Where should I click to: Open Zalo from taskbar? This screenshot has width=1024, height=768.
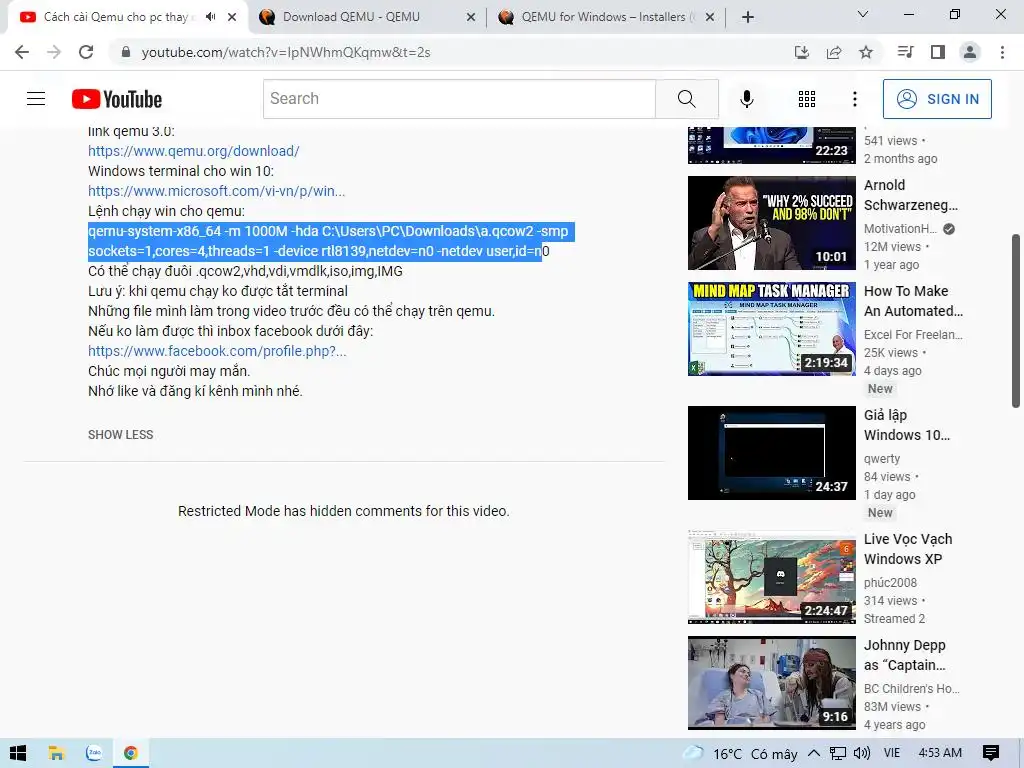[94, 753]
